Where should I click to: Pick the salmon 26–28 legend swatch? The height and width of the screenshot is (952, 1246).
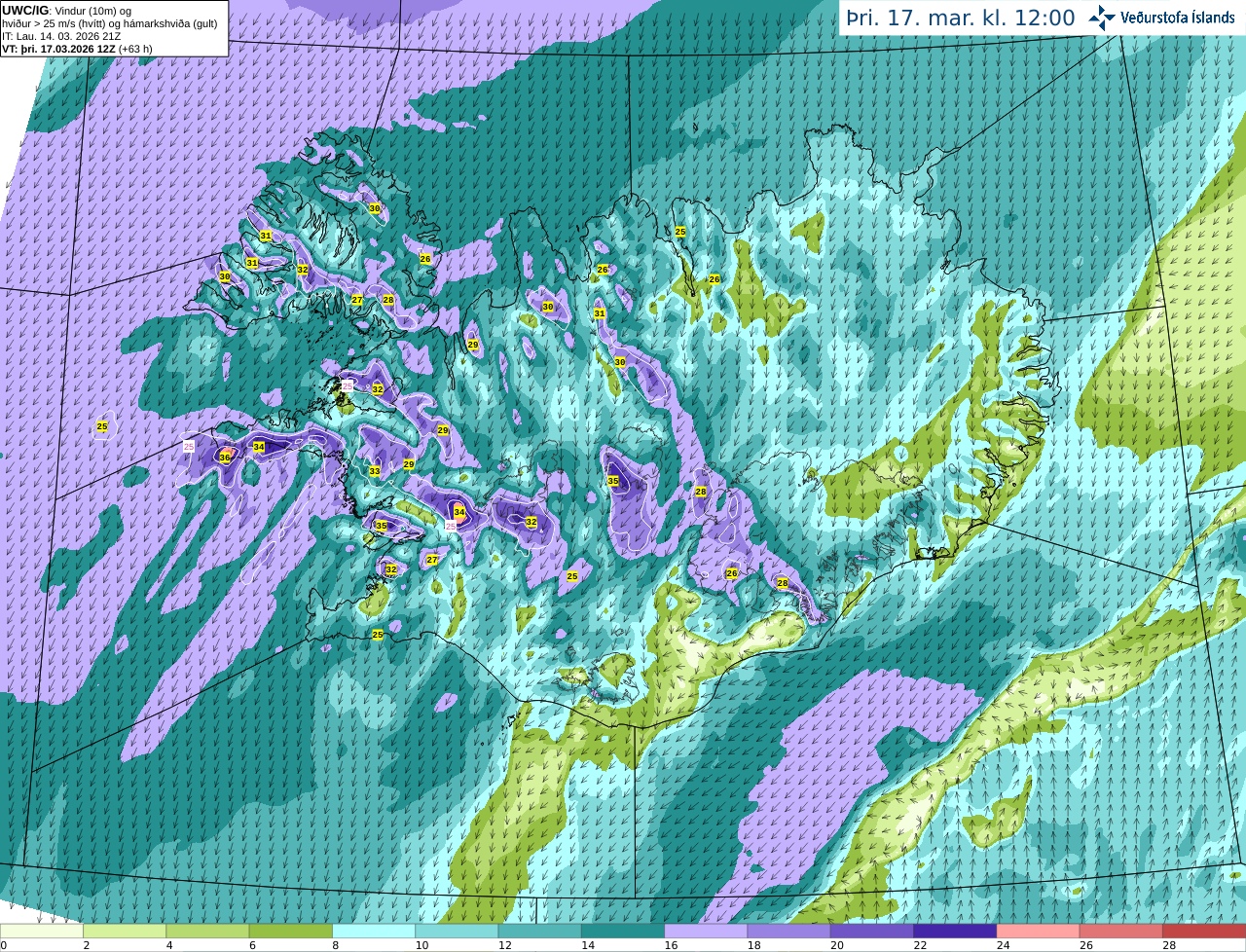[1120, 932]
